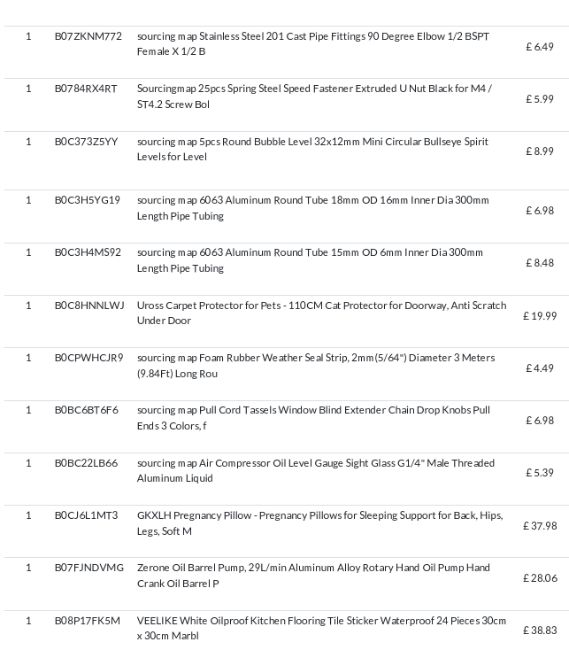Select the Stainless Steel Pipe Fittings description
The height and width of the screenshot is (650, 569).
(x=313, y=44)
